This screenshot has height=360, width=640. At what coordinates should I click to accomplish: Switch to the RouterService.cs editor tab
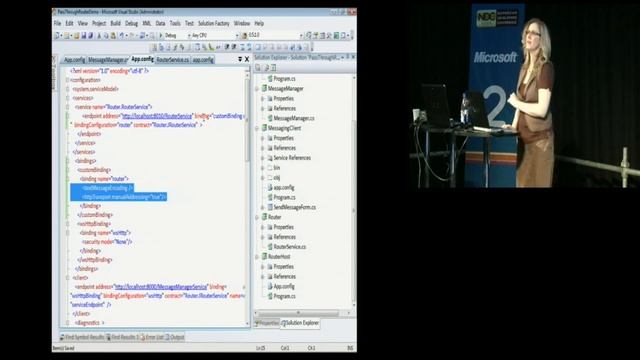[x=173, y=60]
